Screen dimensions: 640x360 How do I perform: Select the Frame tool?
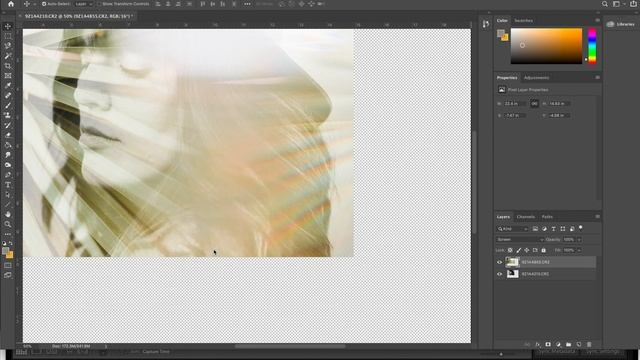click(8, 76)
